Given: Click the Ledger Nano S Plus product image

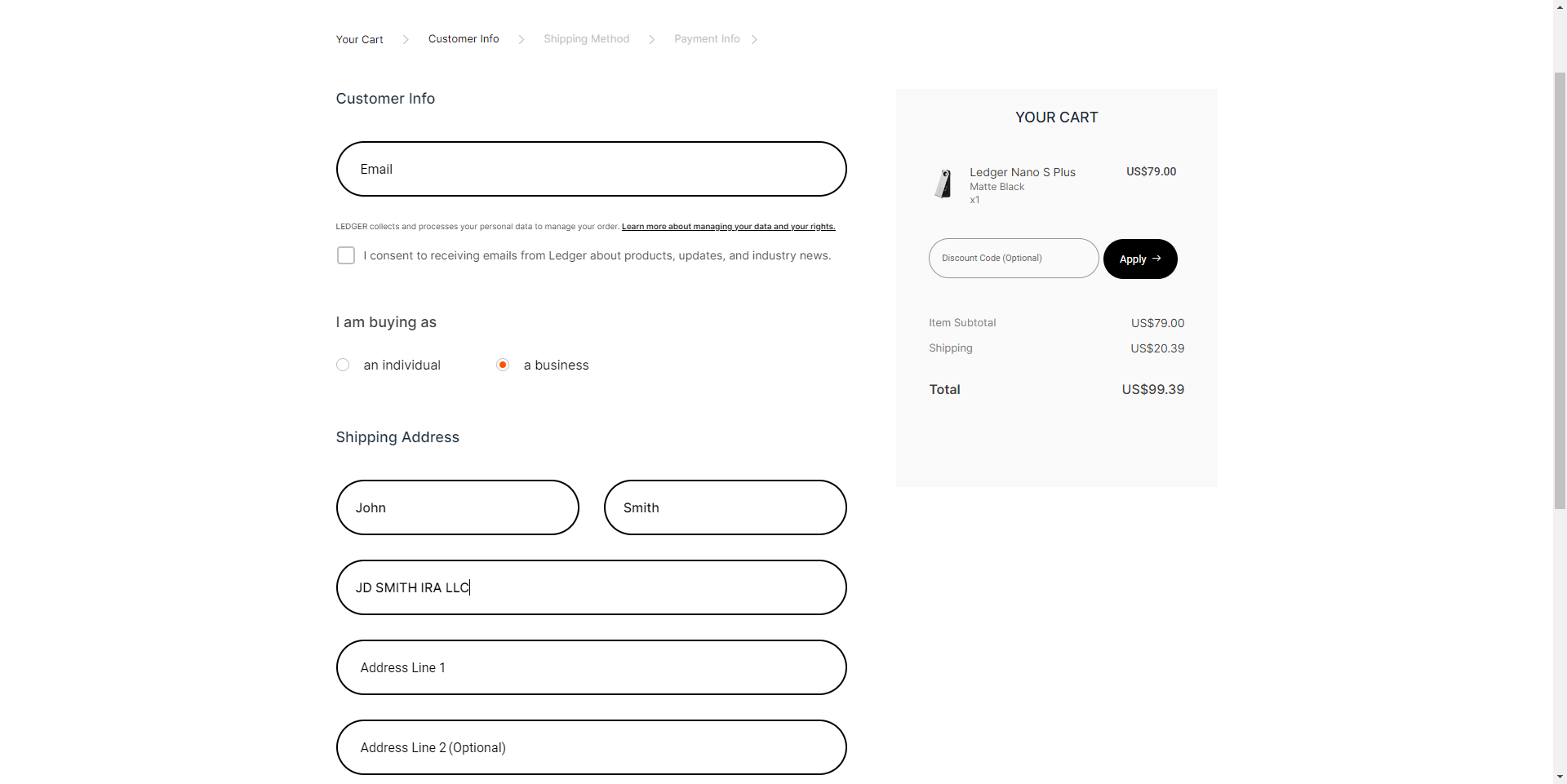Looking at the screenshot, I should tap(943, 184).
